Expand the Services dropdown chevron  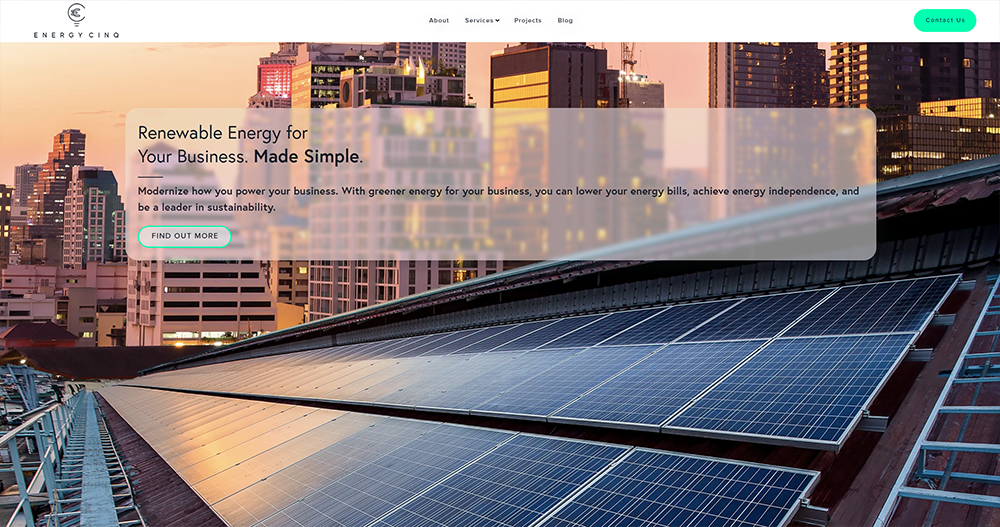(497, 21)
